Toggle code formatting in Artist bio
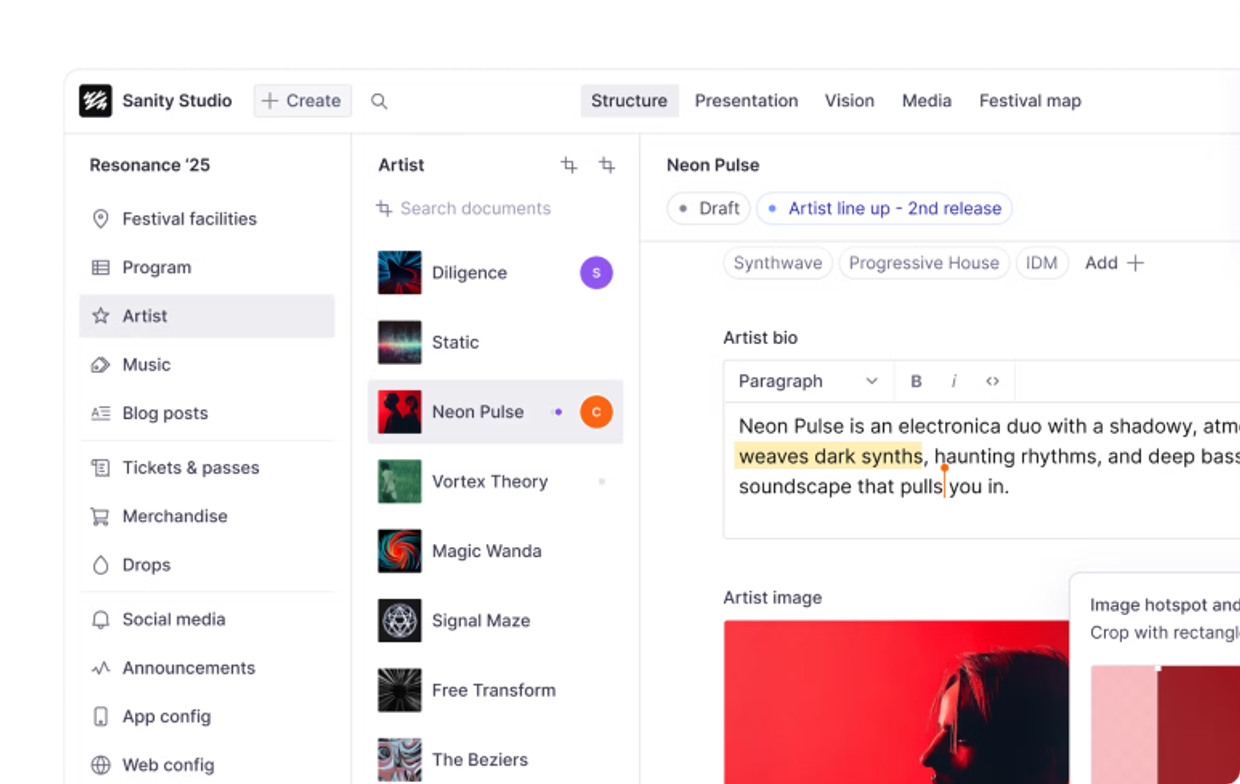1240x784 pixels. pos(992,381)
